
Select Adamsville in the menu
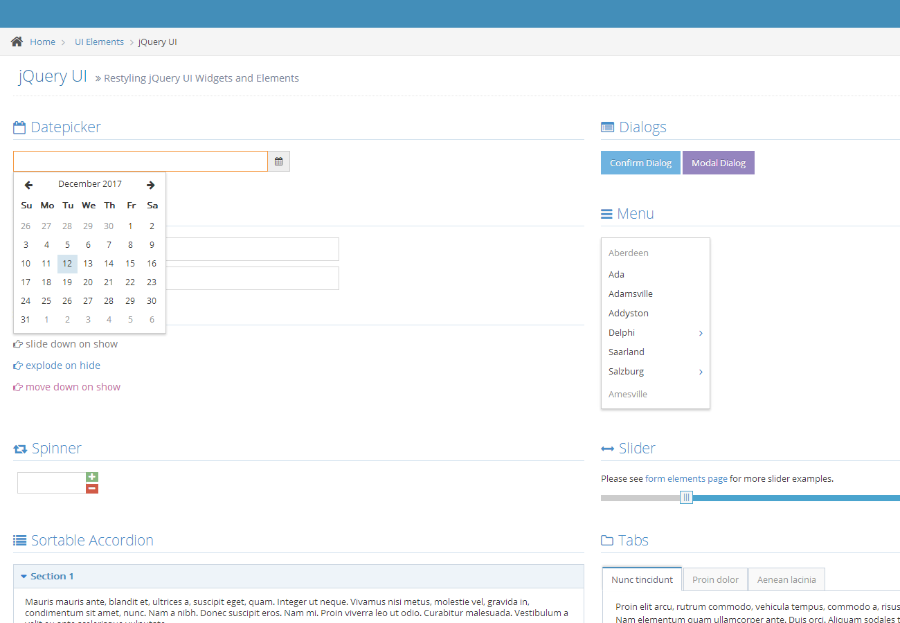pyautogui.click(x=655, y=294)
